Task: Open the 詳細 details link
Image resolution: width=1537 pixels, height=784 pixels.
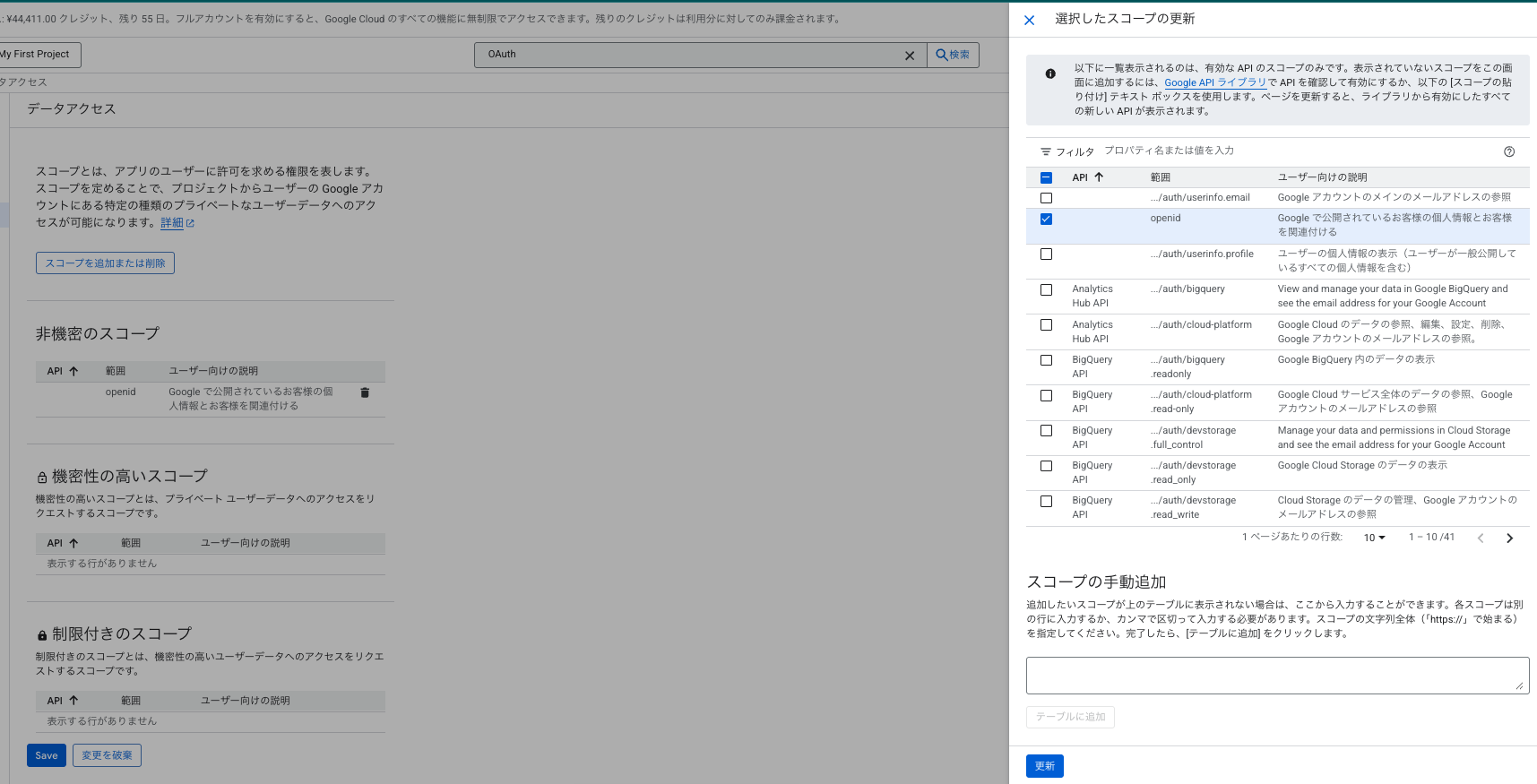Action: pyautogui.click(x=172, y=223)
